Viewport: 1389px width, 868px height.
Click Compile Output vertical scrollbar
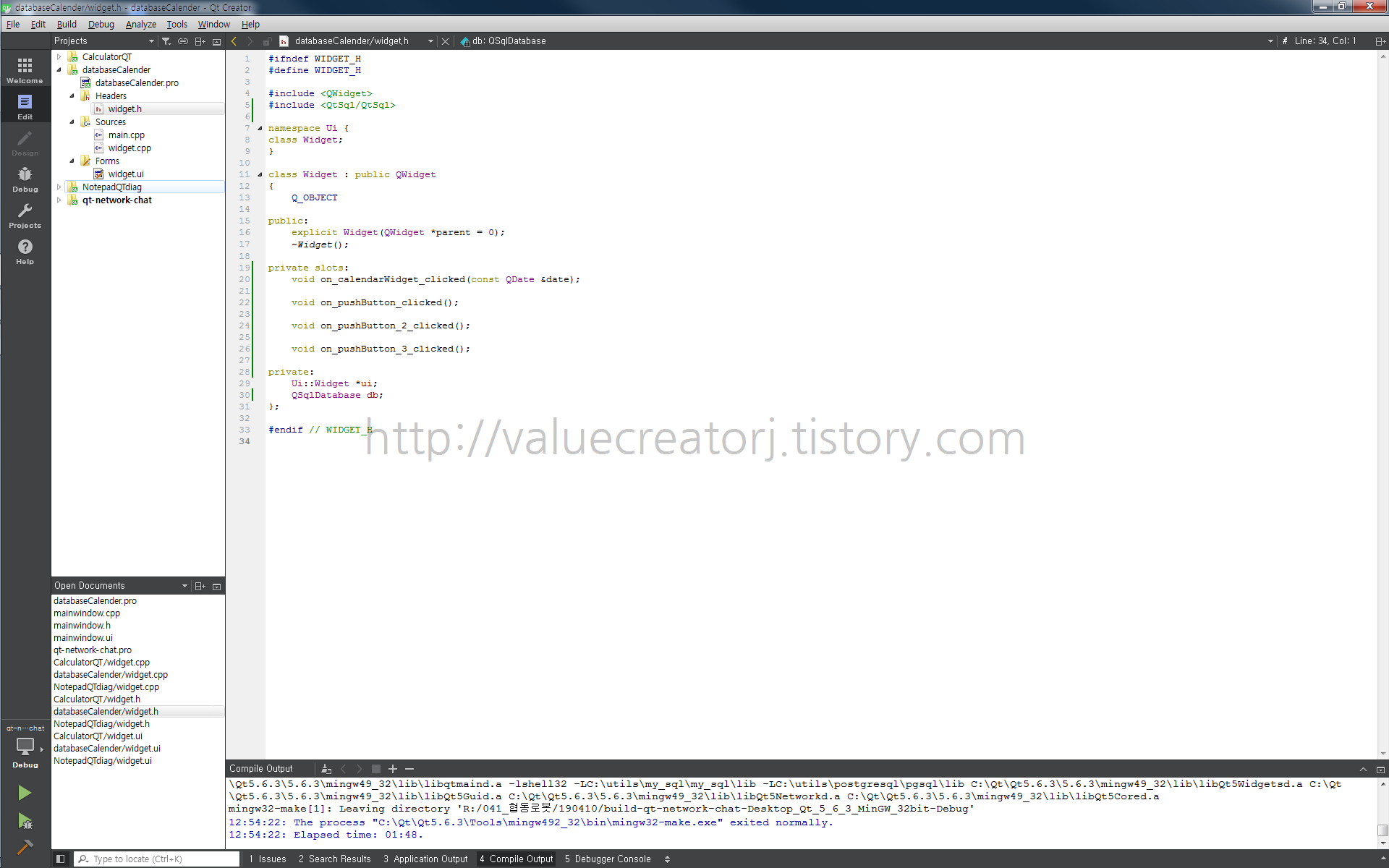[x=1382, y=830]
